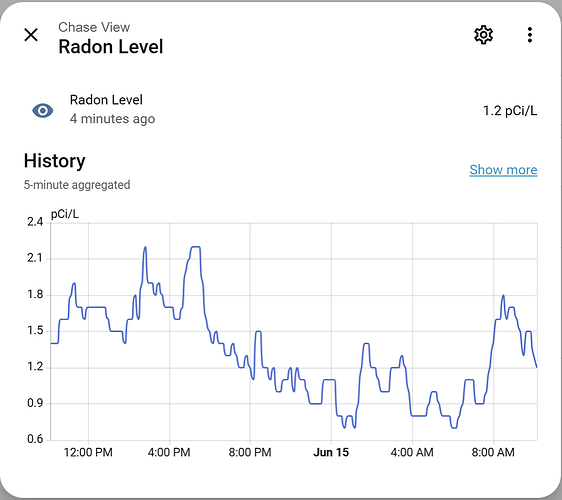This screenshot has height=500, width=562.
Task: Open entity settings gear icon
Action: click(x=484, y=35)
